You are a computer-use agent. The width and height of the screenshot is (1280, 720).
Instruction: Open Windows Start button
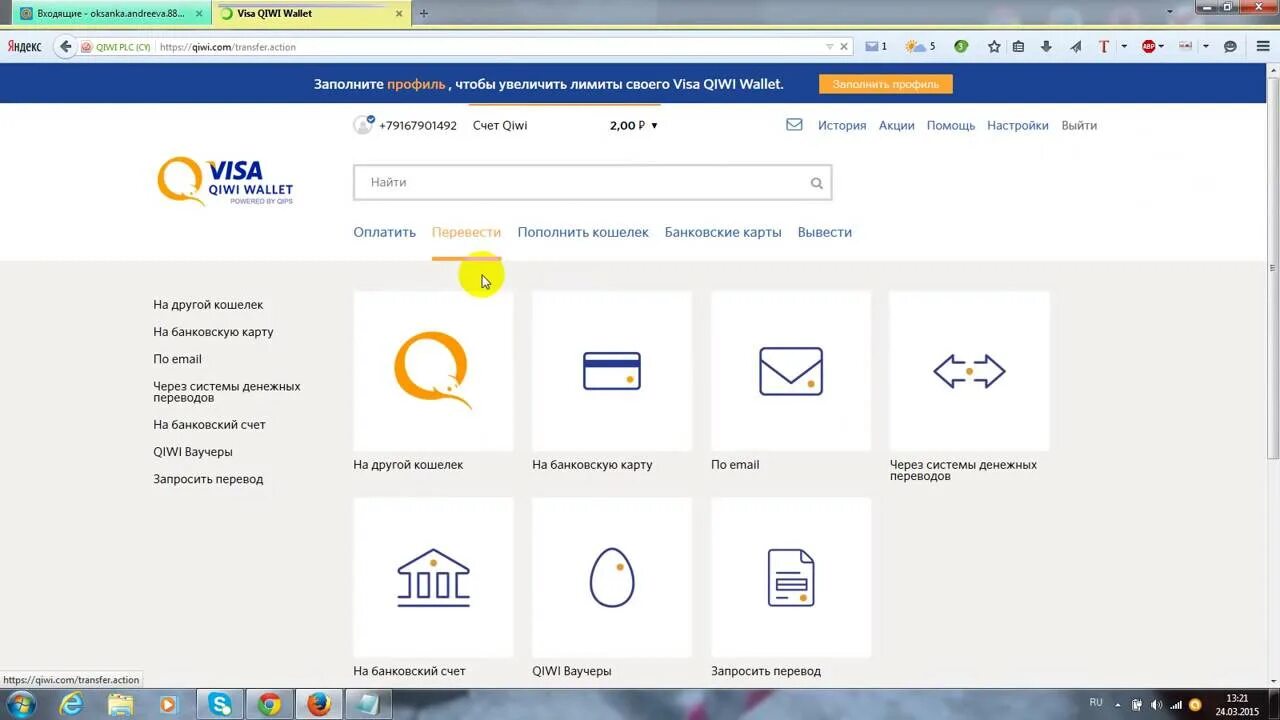coord(21,704)
